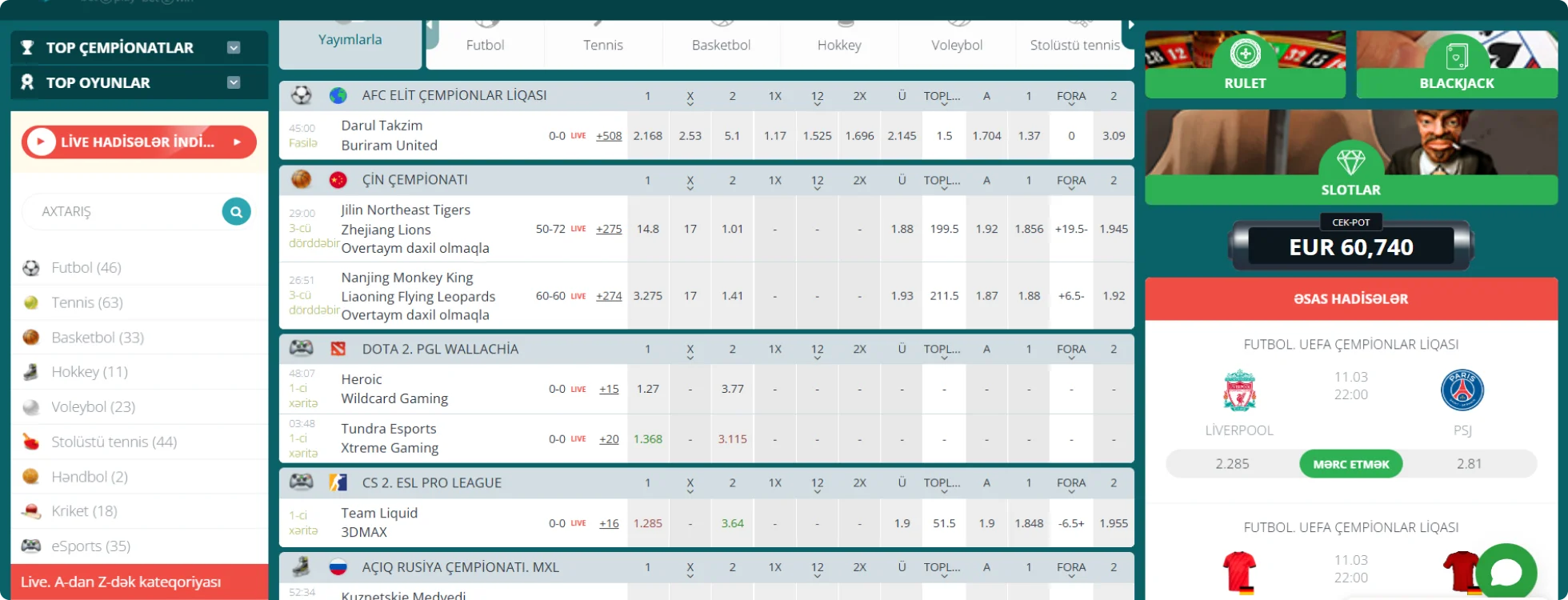
Task: Click the PSJ club crest
Action: point(1462,390)
